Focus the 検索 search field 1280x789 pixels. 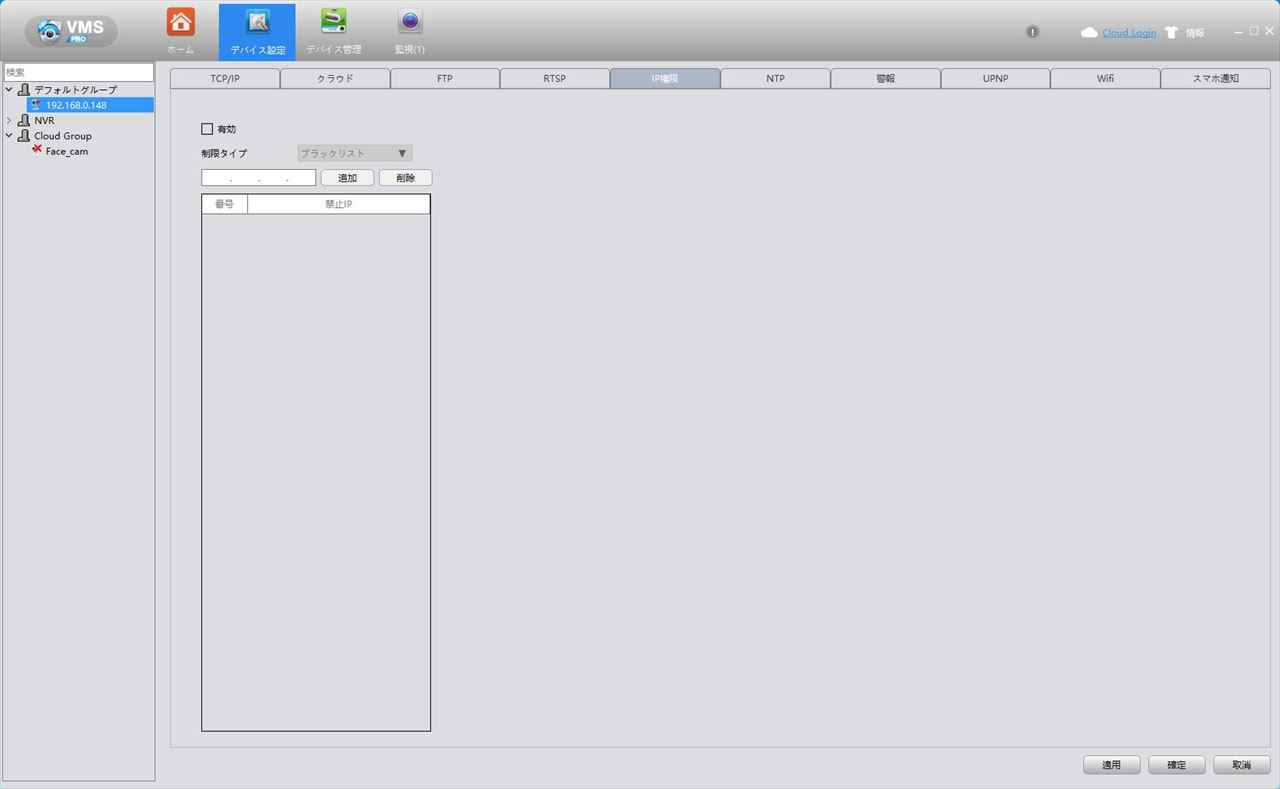pyautogui.click(x=79, y=72)
